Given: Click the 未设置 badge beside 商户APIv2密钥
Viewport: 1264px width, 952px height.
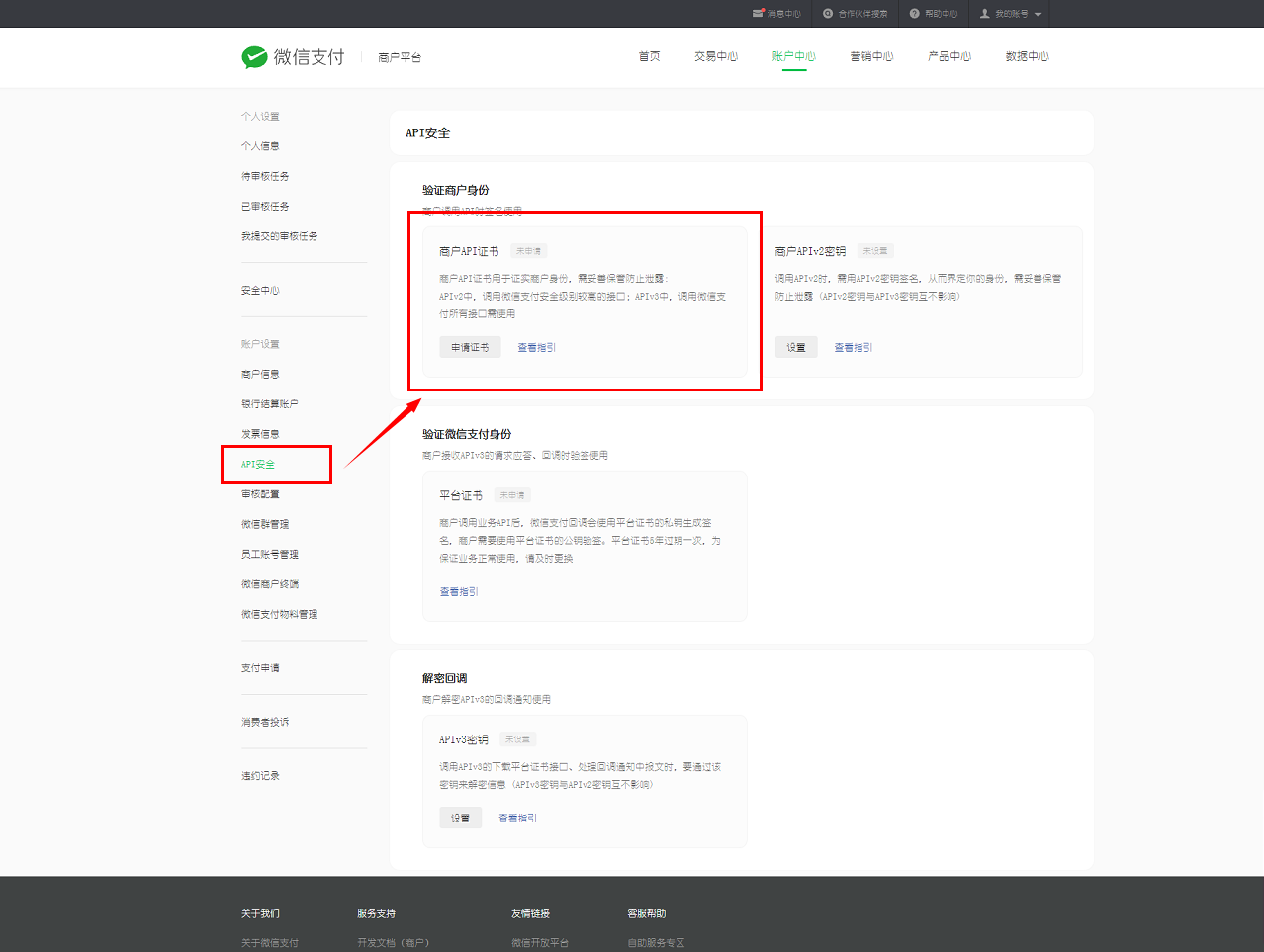Looking at the screenshot, I should point(875,251).
